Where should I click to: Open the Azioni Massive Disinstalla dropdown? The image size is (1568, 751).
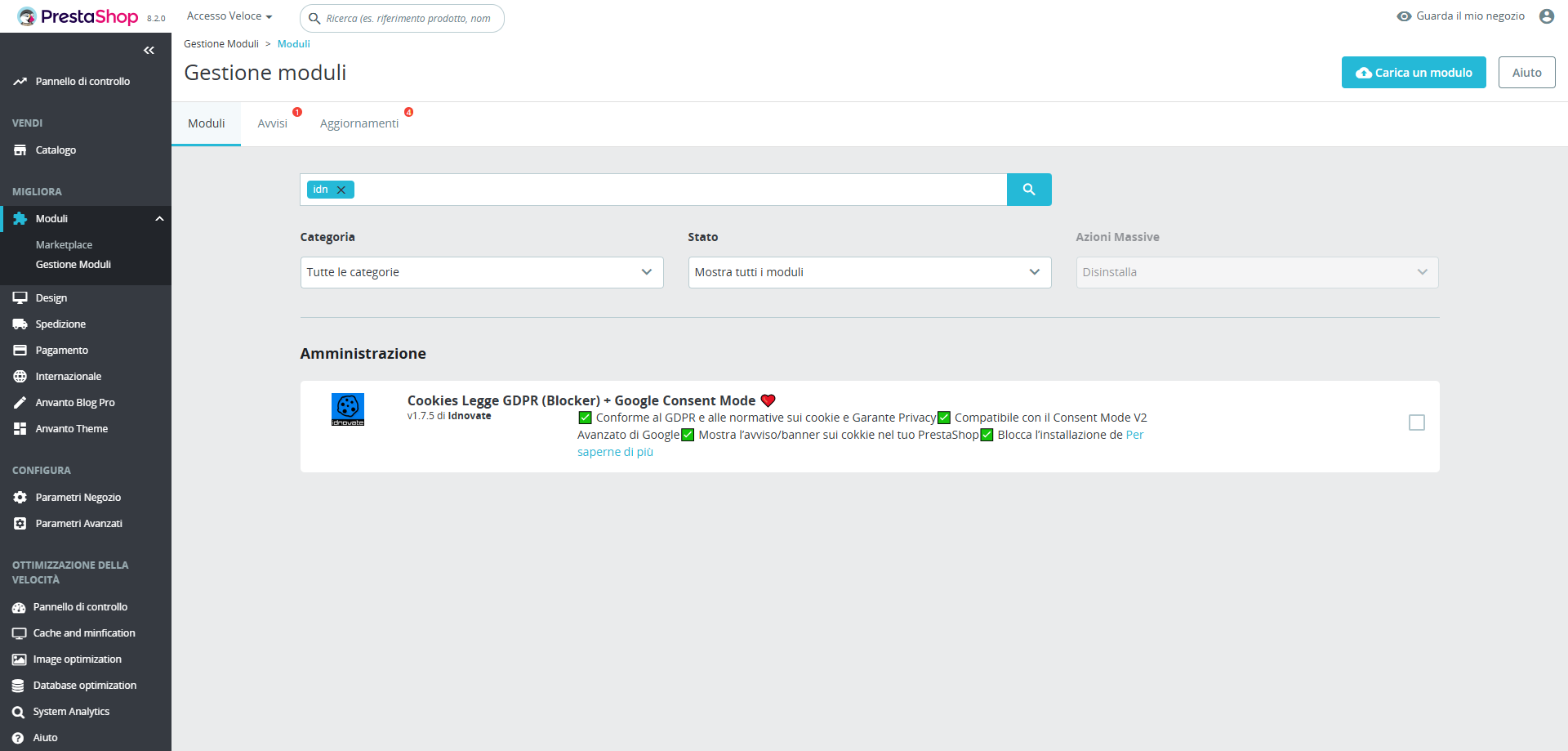(x=1258, y=272)
